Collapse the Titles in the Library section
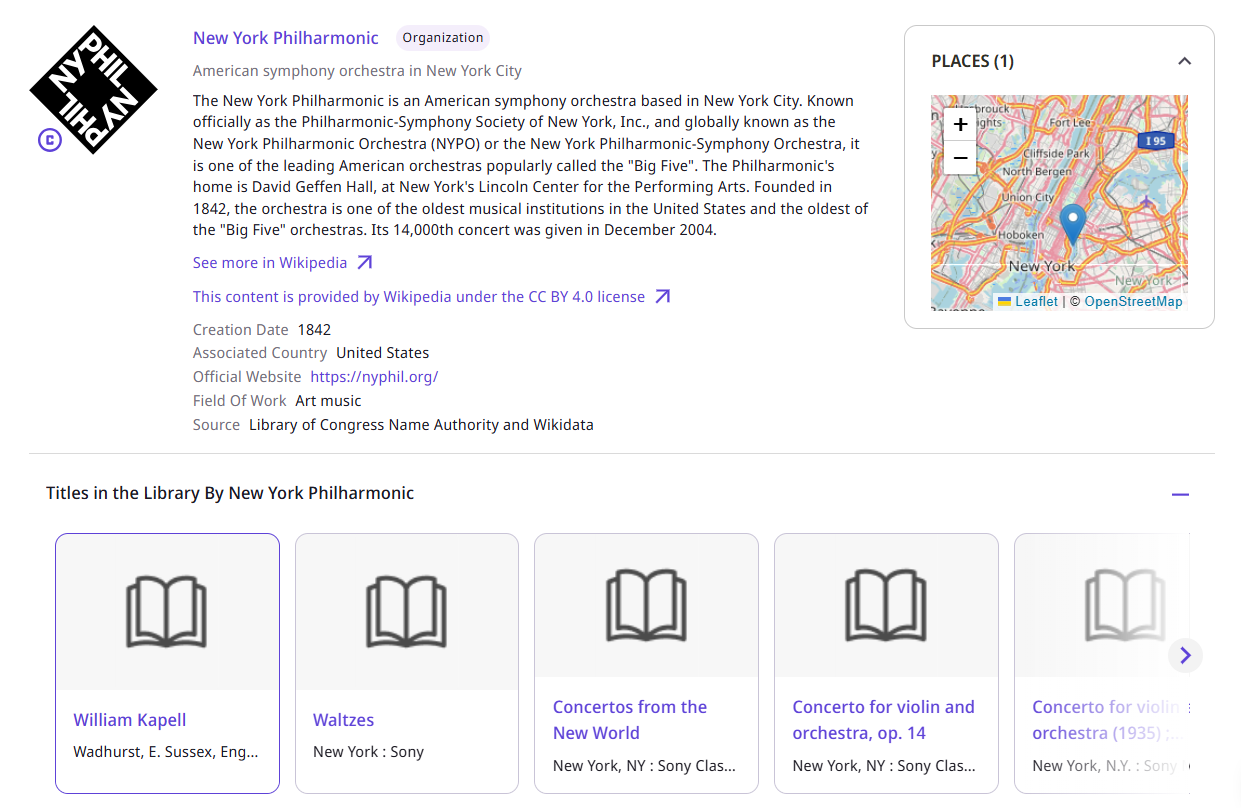 tap(1180, 494)
